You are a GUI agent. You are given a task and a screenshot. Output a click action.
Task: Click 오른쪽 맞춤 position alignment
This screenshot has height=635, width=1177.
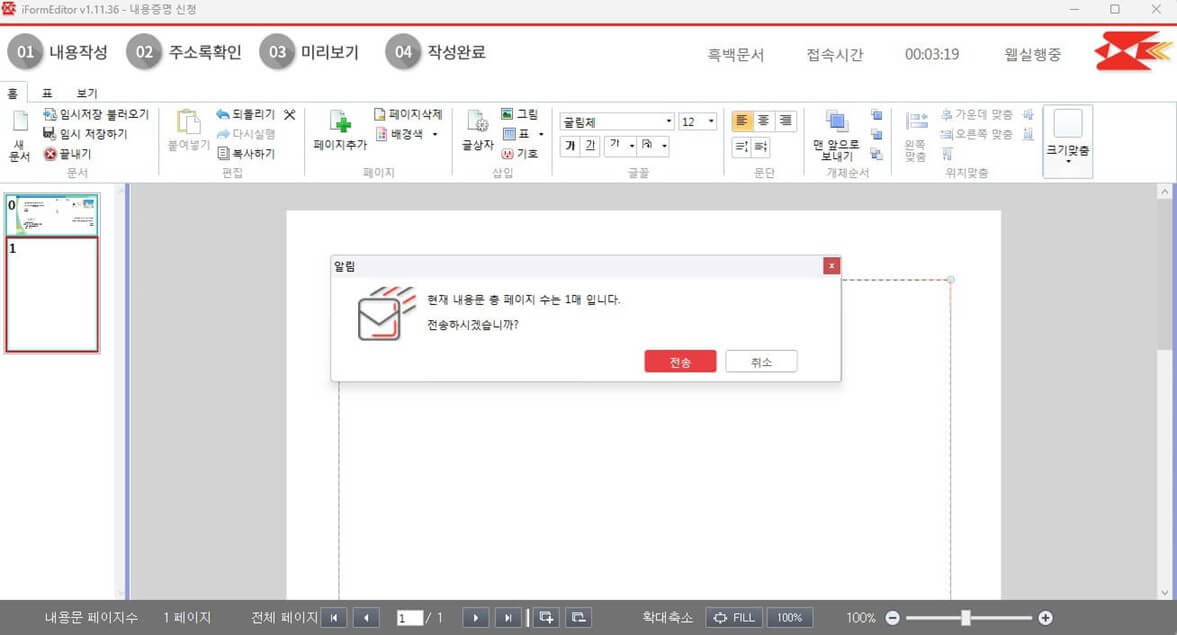977,134
